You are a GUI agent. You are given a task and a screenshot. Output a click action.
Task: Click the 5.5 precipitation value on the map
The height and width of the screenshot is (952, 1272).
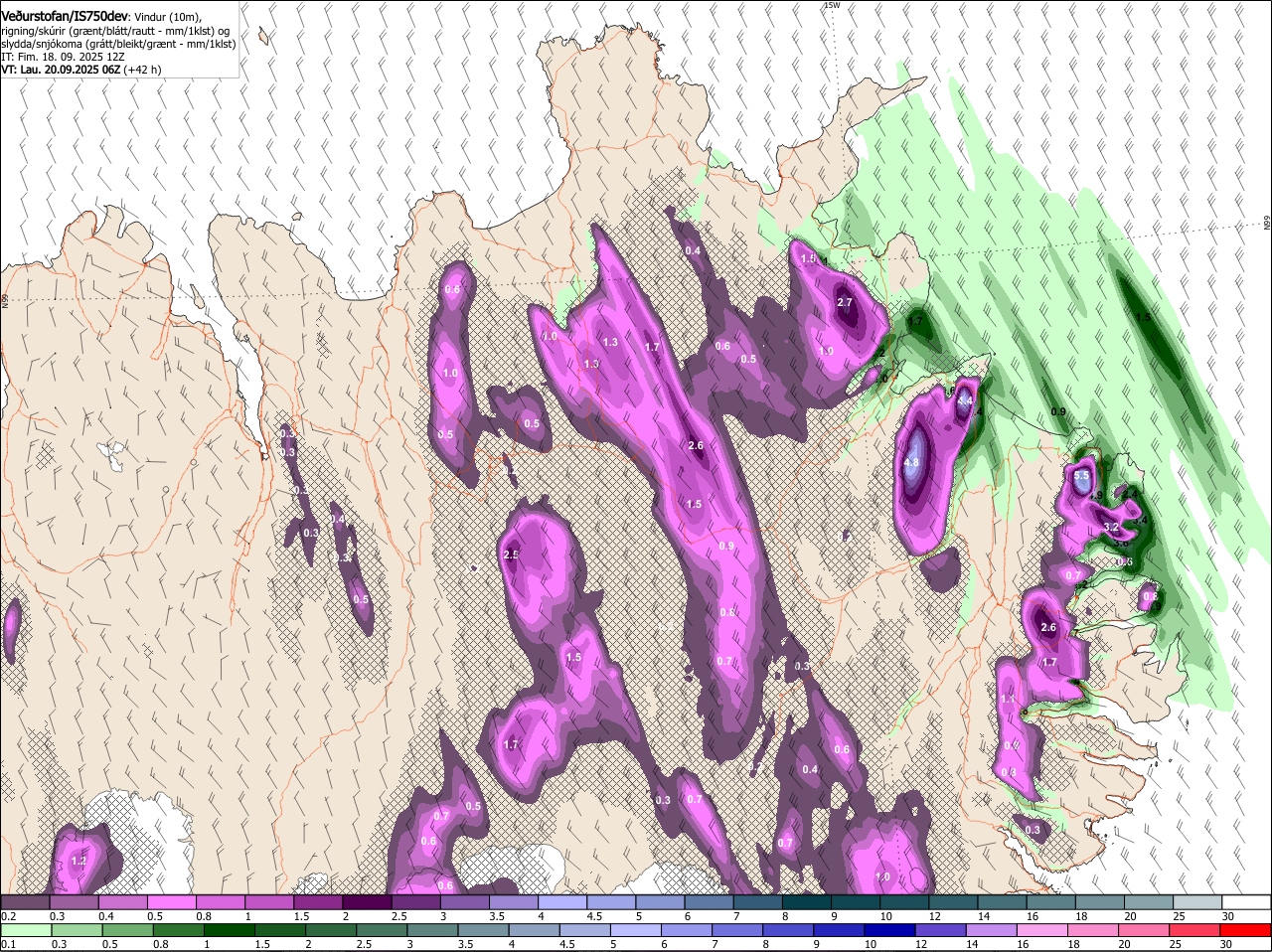coord(1082,476)
